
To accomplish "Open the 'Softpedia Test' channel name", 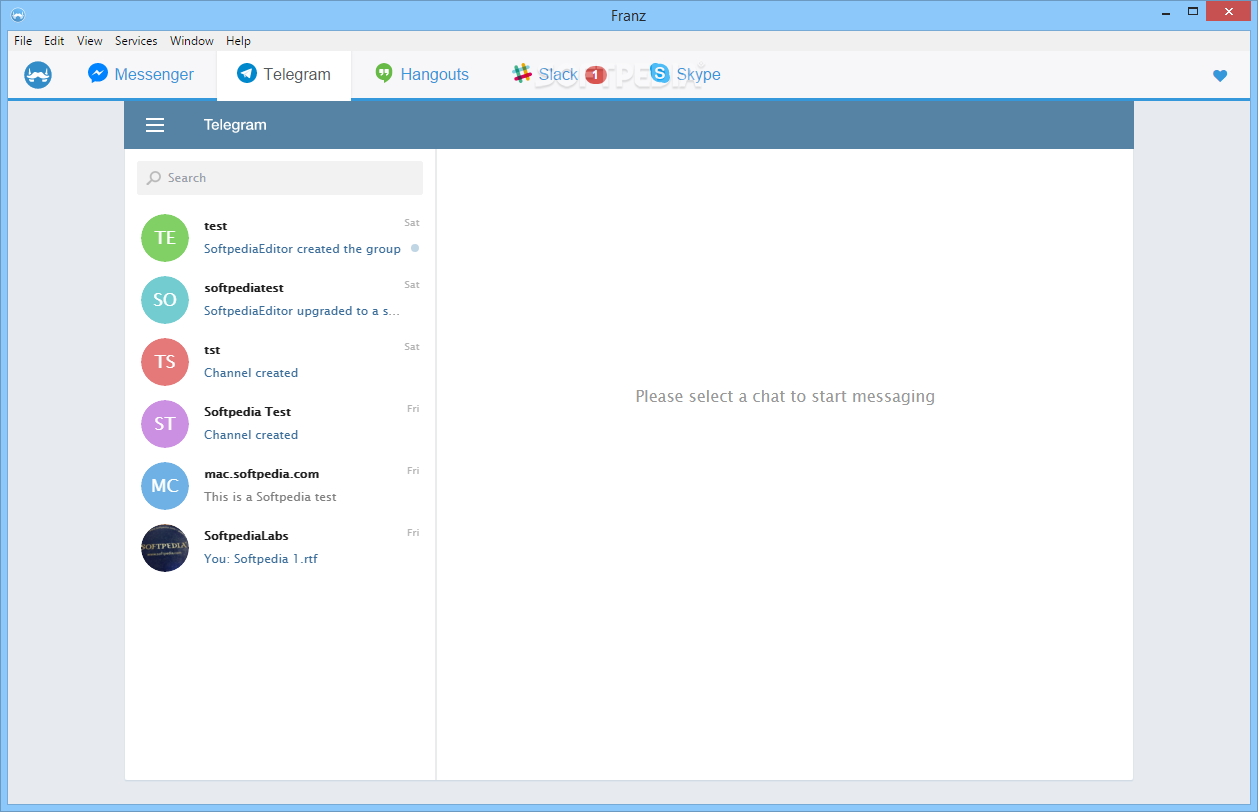I will [x=247, y=412].
